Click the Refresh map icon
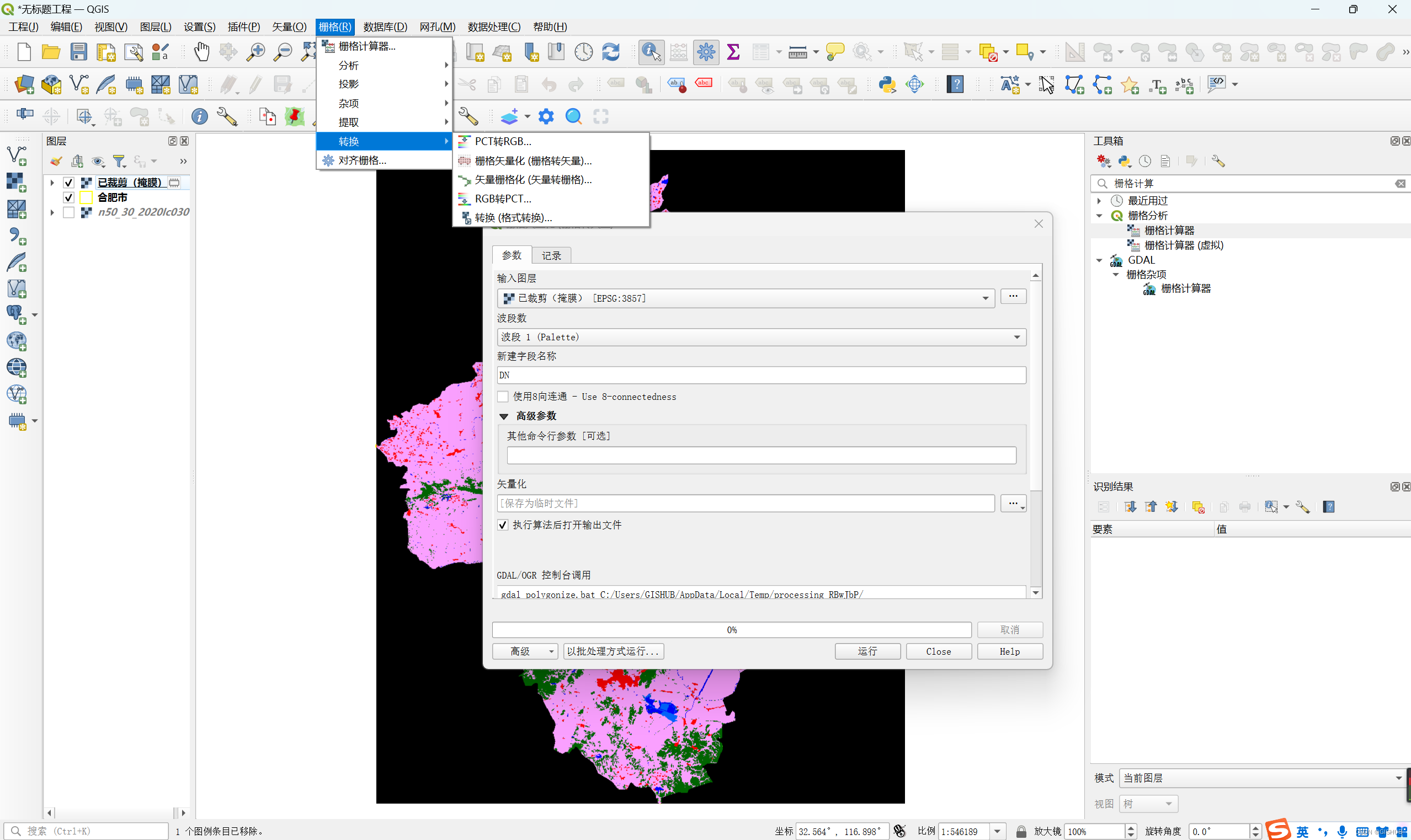 (x=610, y=52)
